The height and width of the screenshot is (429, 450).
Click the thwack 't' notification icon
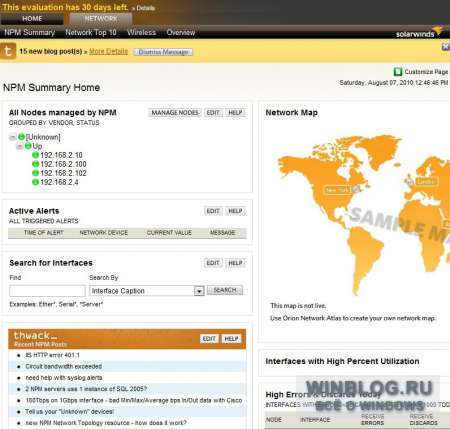[8, 51]
